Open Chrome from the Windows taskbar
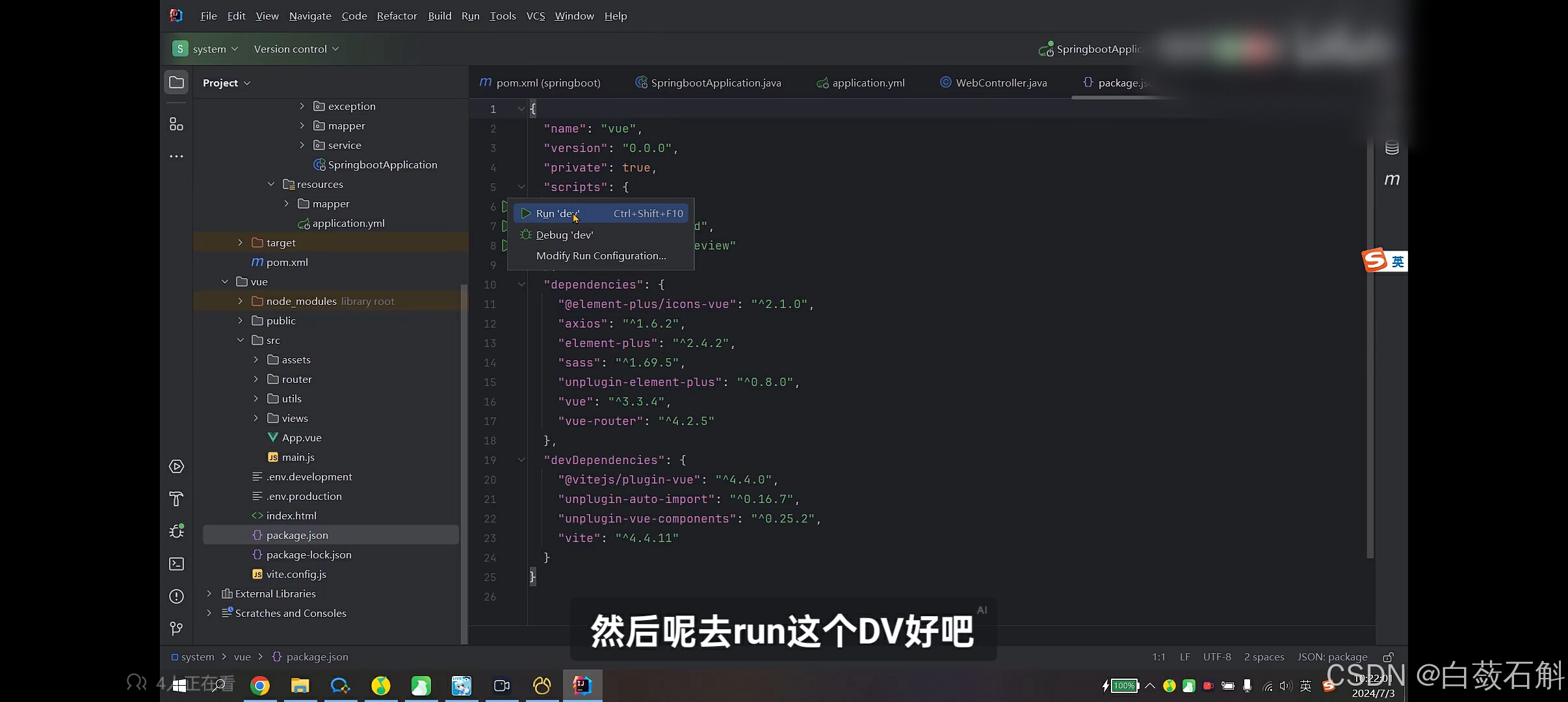This screenshot has width=1568, height=702. point(260,685)
